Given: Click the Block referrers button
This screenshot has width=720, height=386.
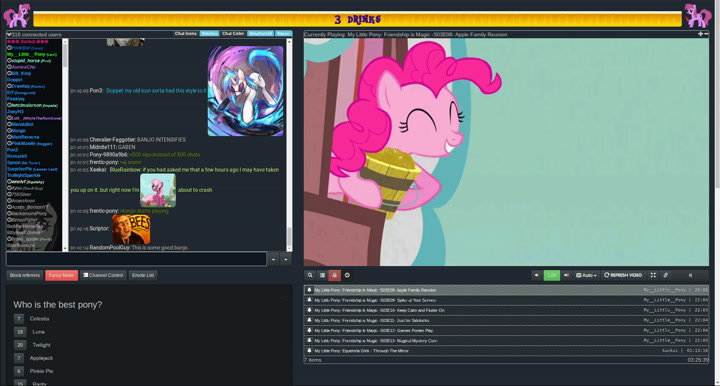Looking at the screenshot, I should 25,275.
